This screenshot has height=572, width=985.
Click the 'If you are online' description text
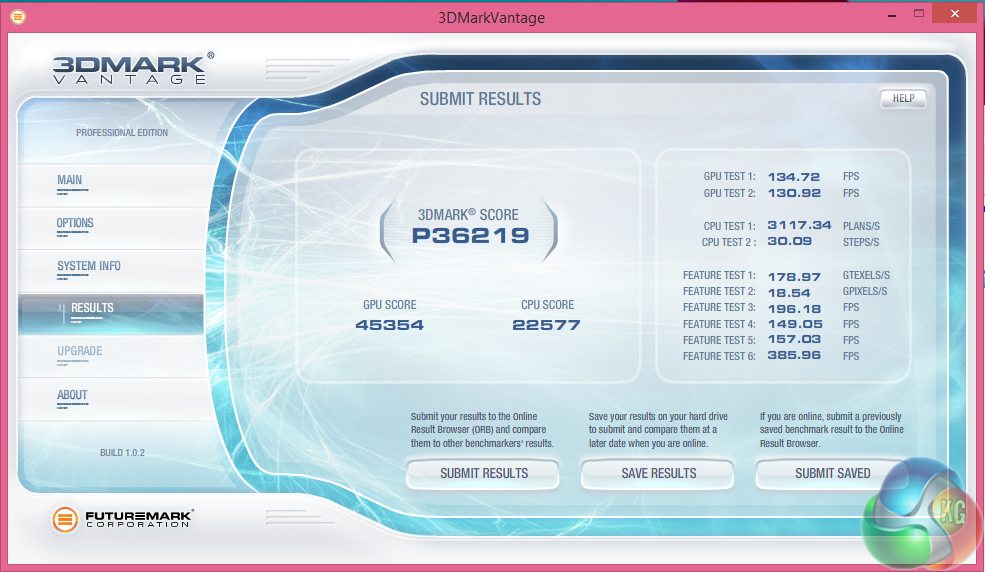(x=832, y=430)
